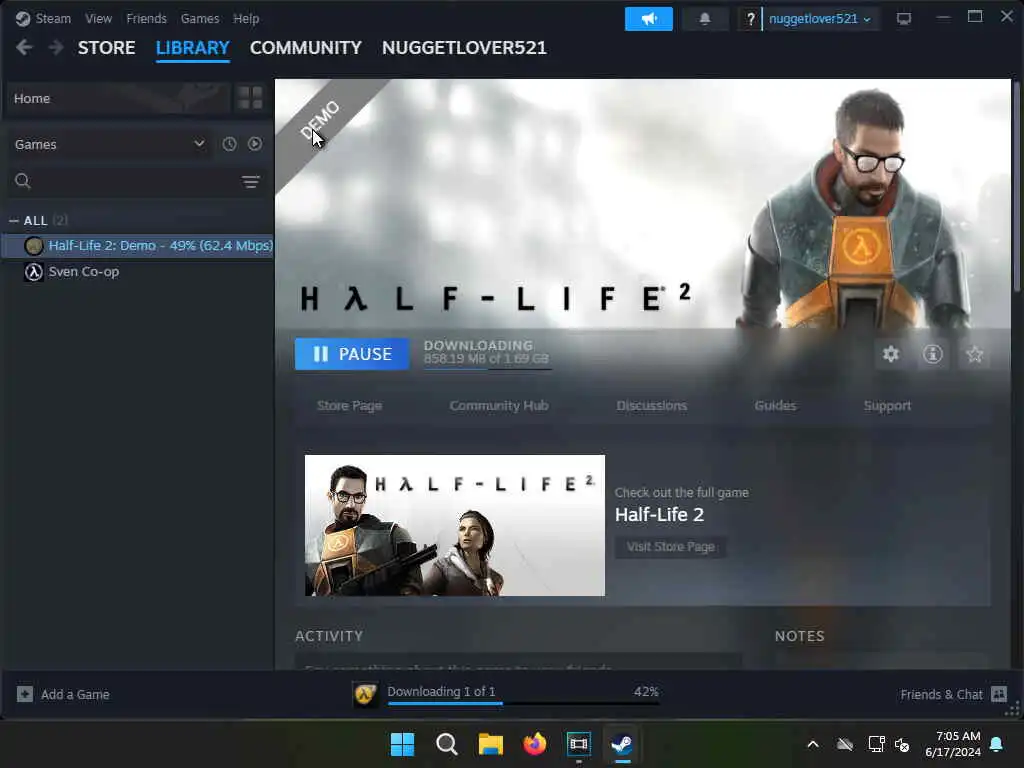
Task: Open the announcements megaphone button
Action: [648, 19]
